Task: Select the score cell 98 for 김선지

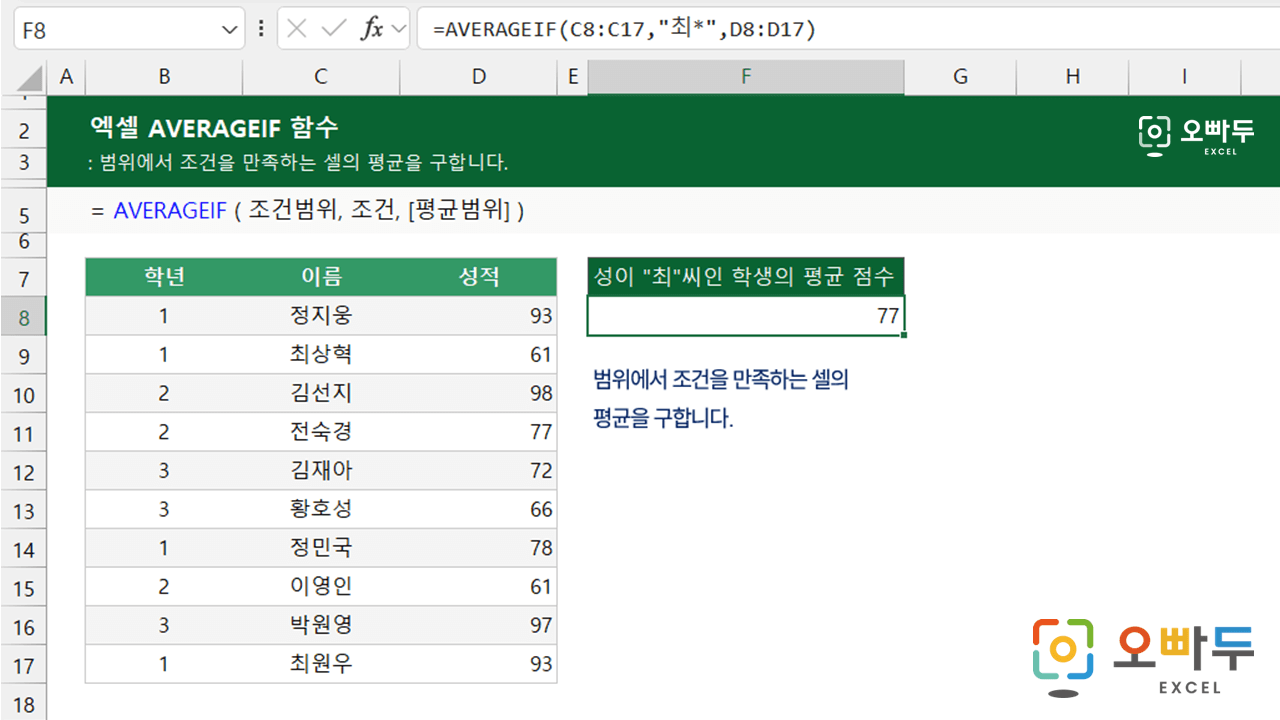Action: 479,393
